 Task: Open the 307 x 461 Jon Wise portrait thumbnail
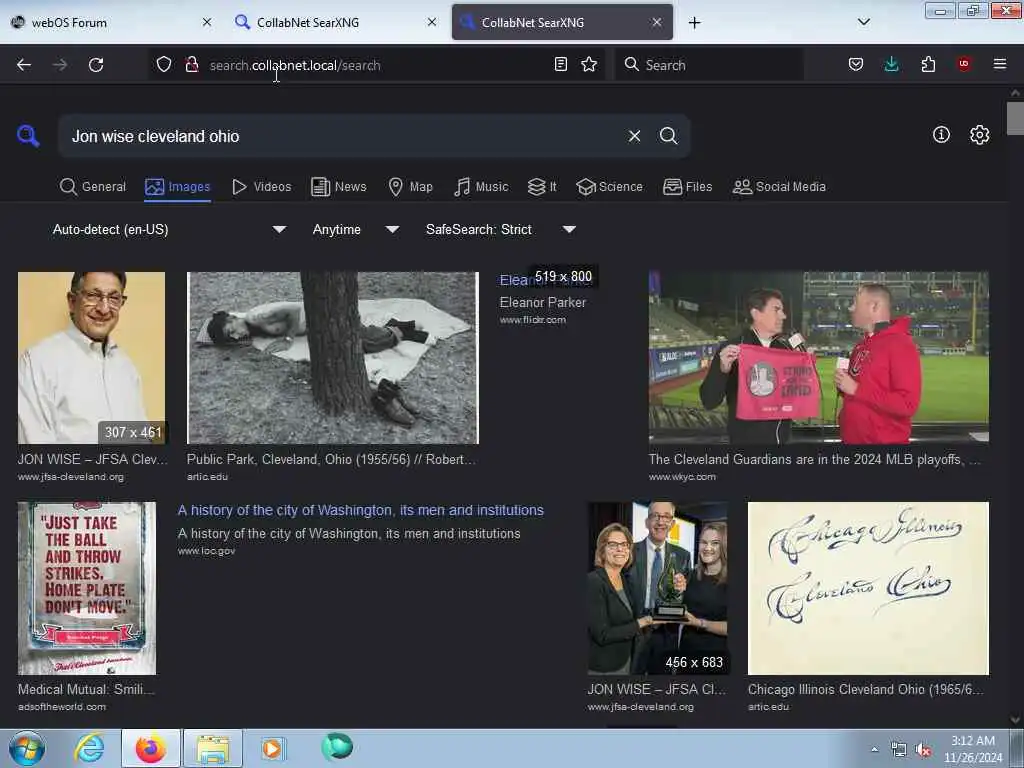(91, 358)
